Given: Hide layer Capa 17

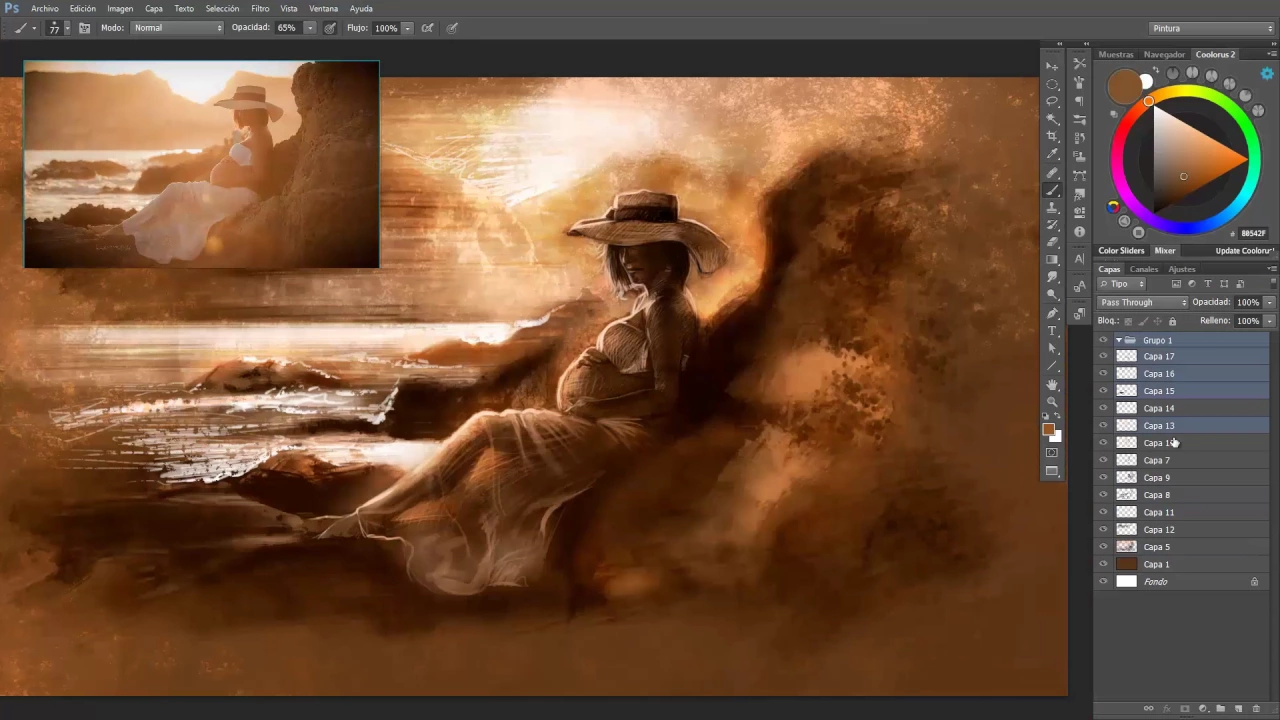Looking at the screenshot, I should [1103, 356].
